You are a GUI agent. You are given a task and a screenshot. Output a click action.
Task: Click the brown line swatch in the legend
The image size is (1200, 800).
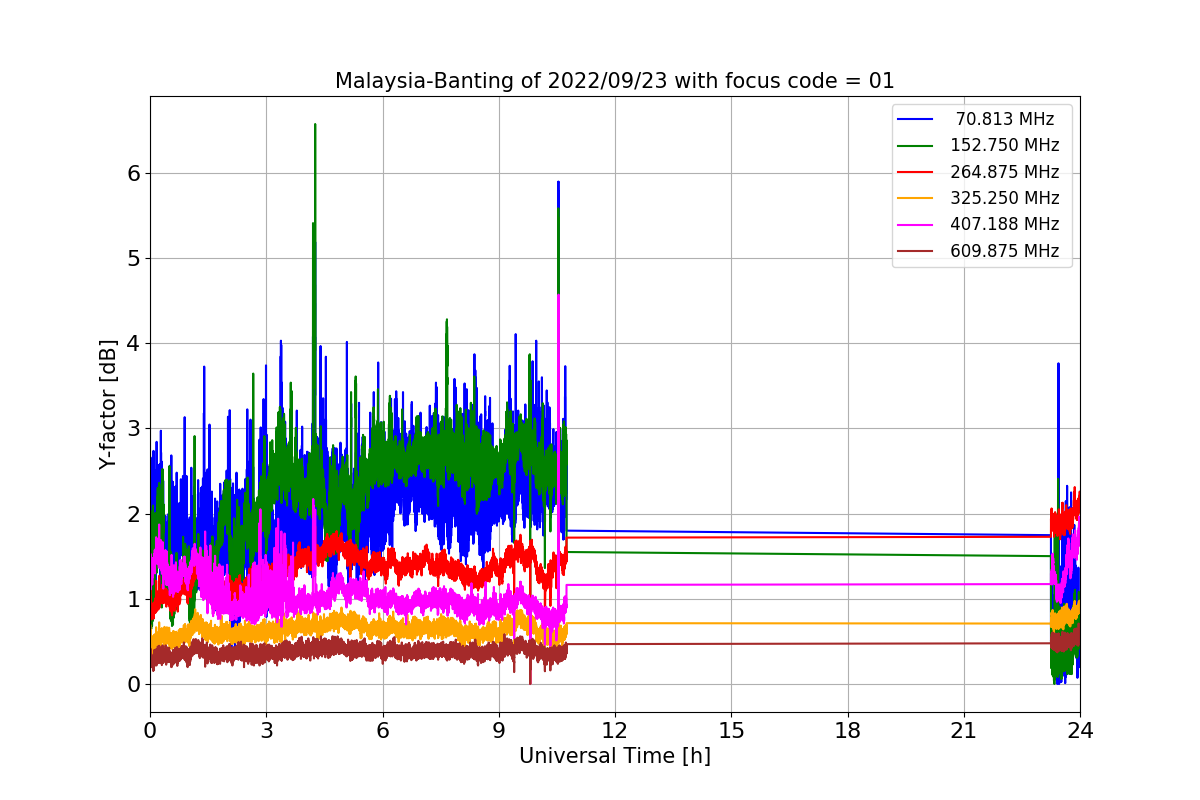[x=915, y=251]
